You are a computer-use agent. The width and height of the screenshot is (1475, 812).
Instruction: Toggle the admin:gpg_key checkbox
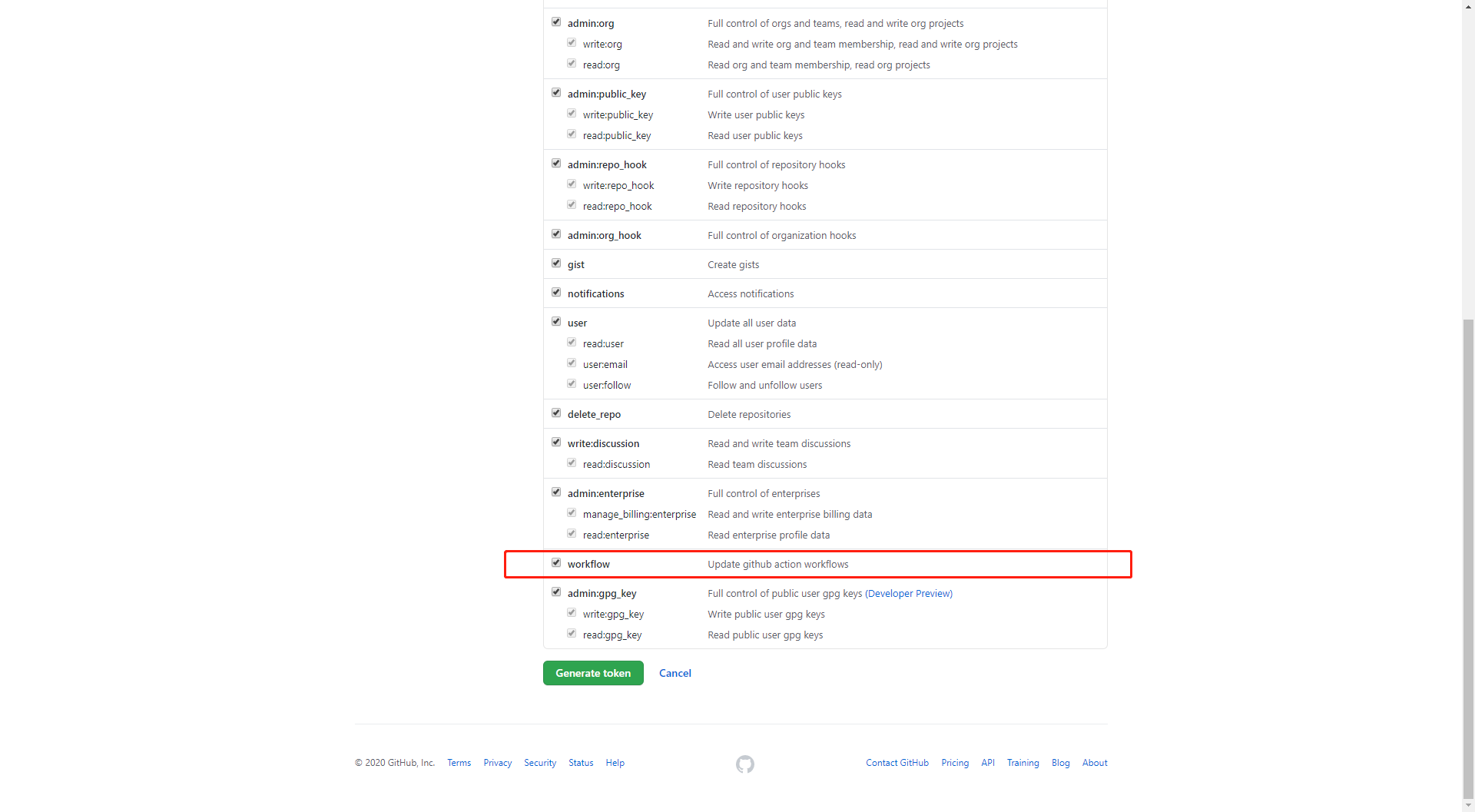[556, 592]
